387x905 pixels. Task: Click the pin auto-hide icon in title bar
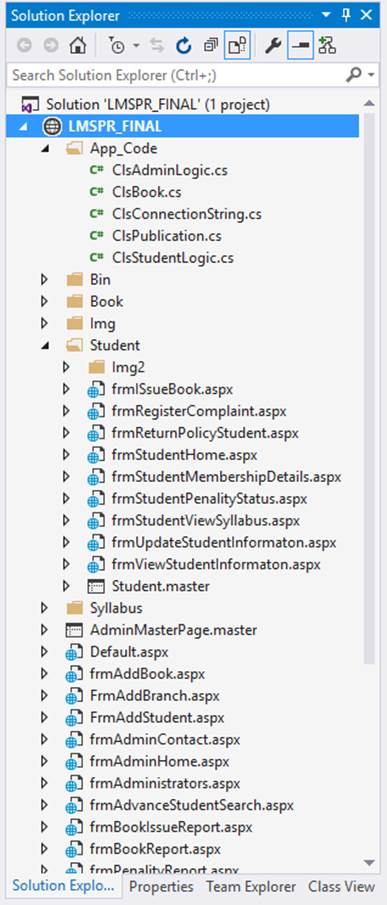(346, 15)
